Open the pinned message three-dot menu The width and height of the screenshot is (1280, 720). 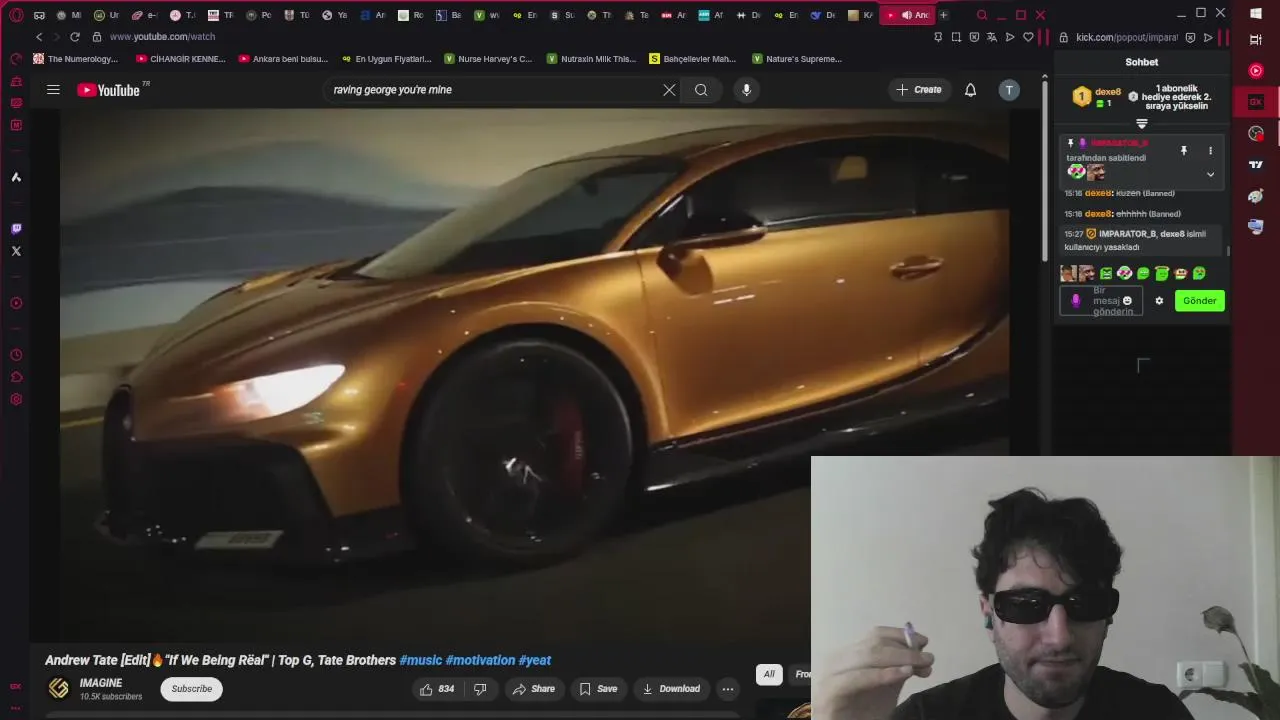(1210, 151)
